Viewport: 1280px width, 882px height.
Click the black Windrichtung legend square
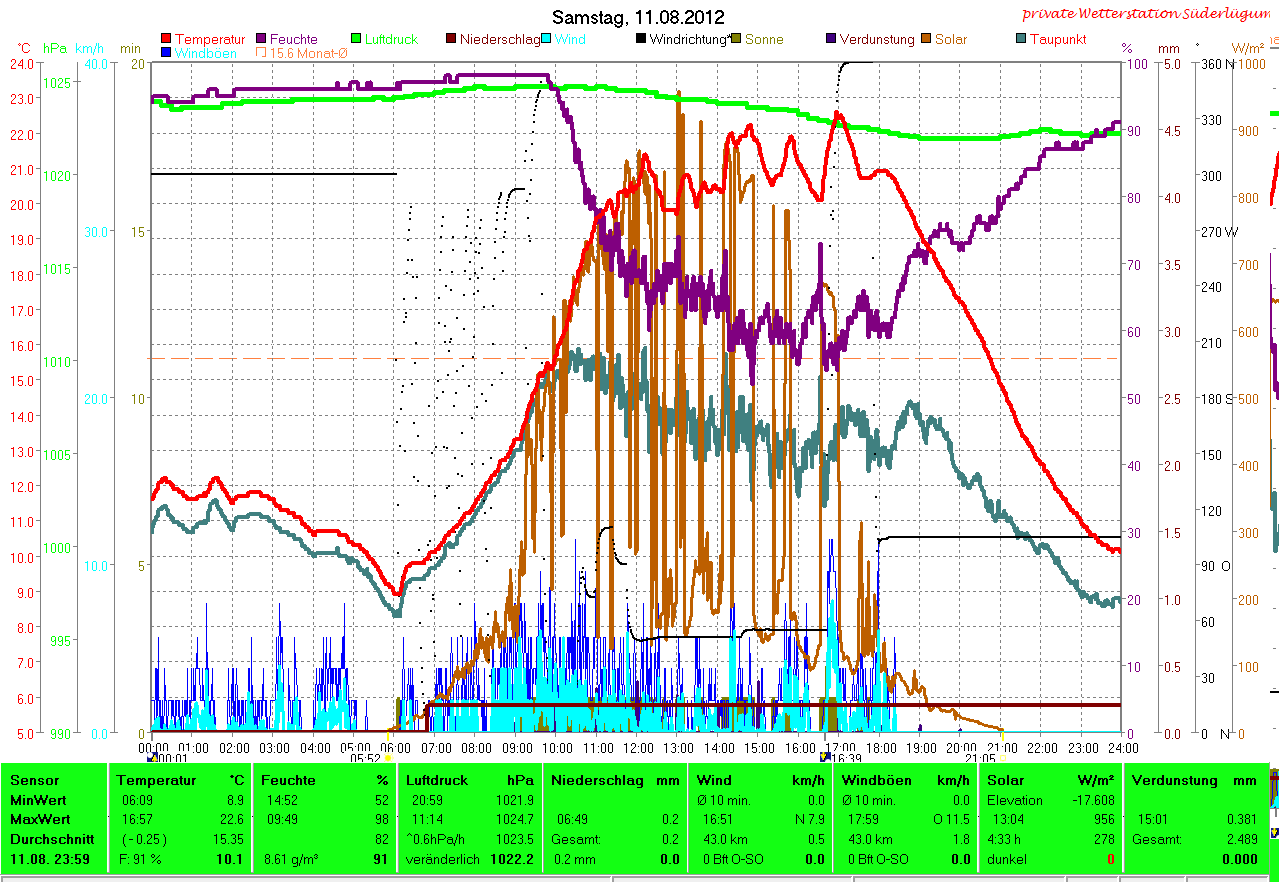[x=641, y=40]
